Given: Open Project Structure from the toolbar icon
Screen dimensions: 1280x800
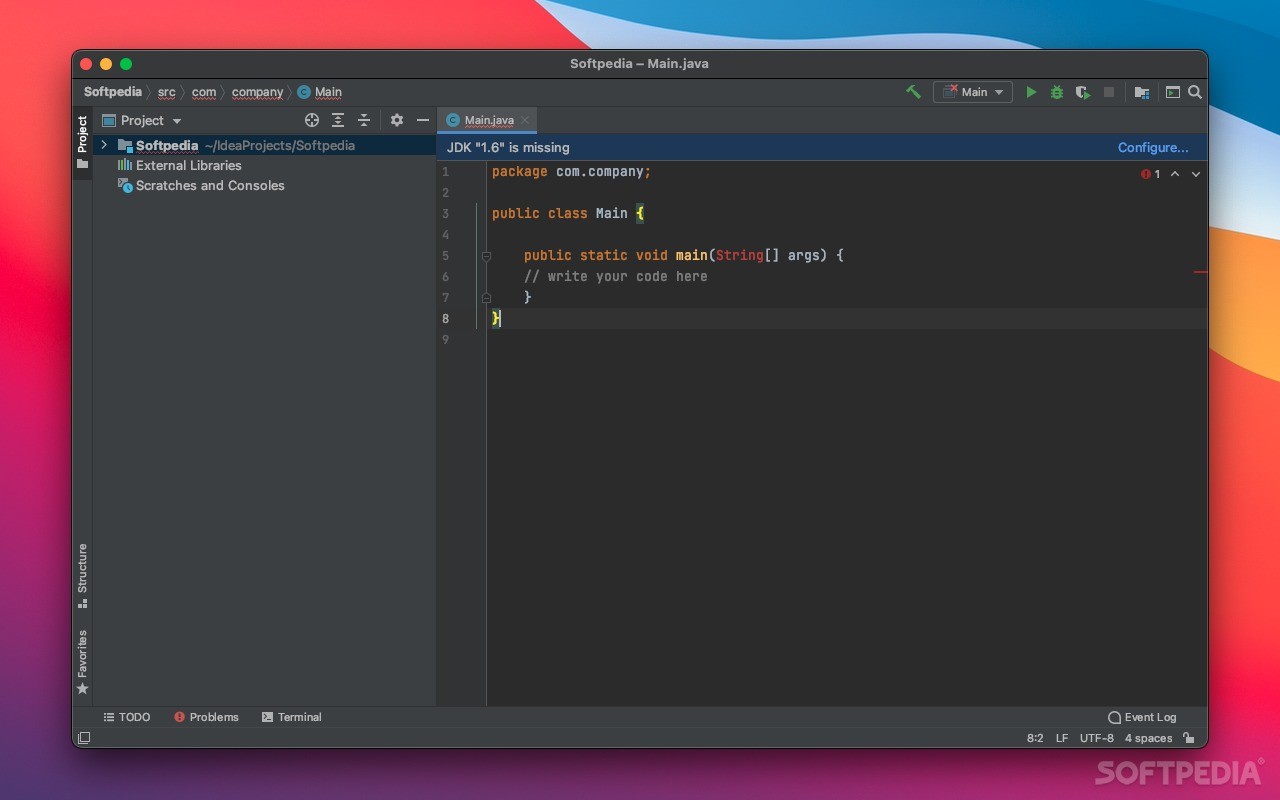Looking at the screenshot, I should coord(1142,92).
